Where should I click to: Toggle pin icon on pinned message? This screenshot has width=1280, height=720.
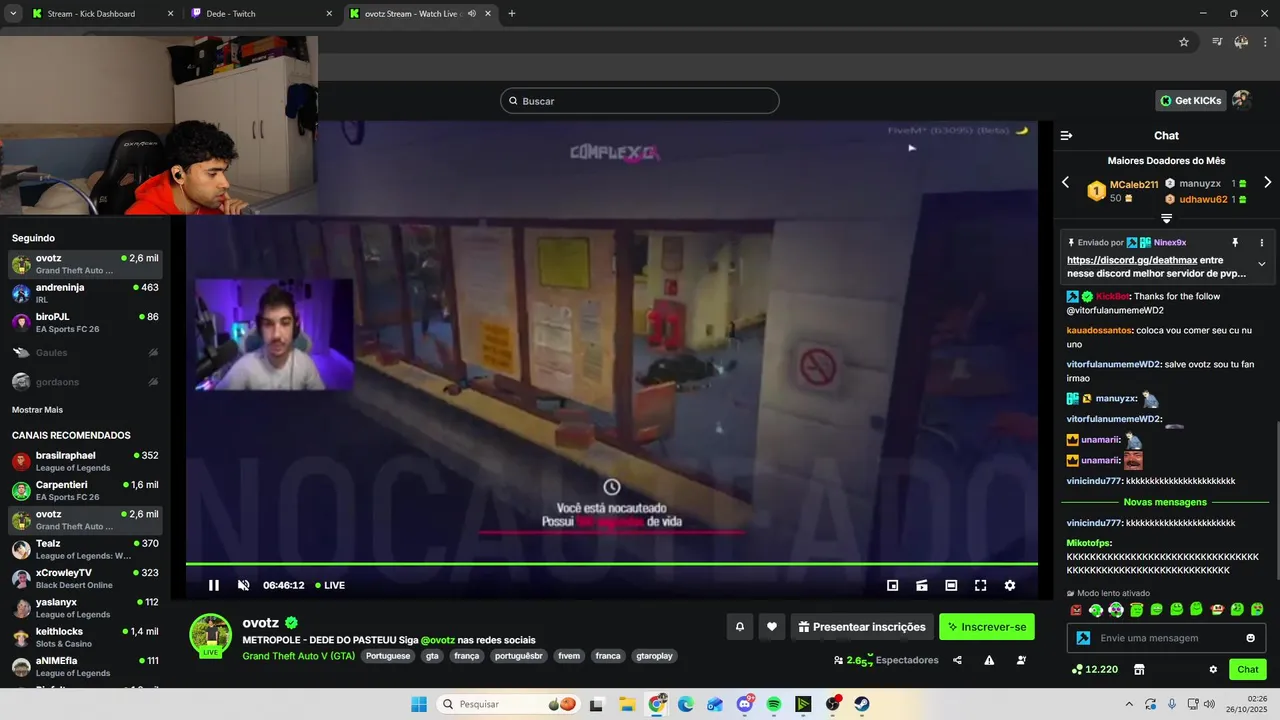(x=1235, y=242)
